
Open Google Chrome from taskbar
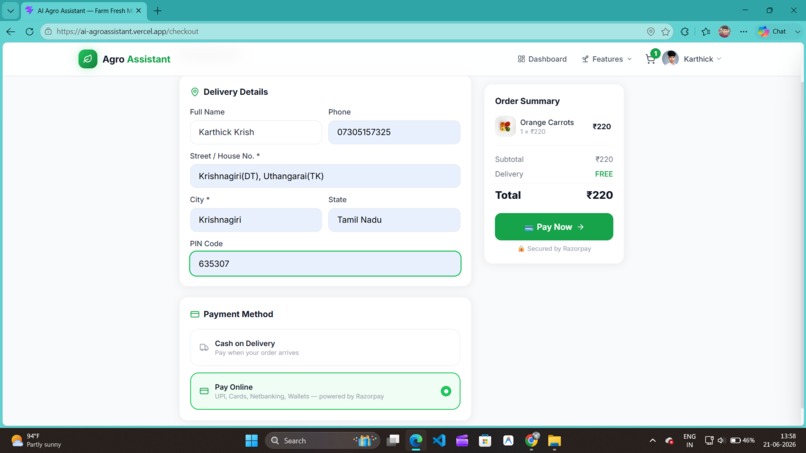pos(532,440)
